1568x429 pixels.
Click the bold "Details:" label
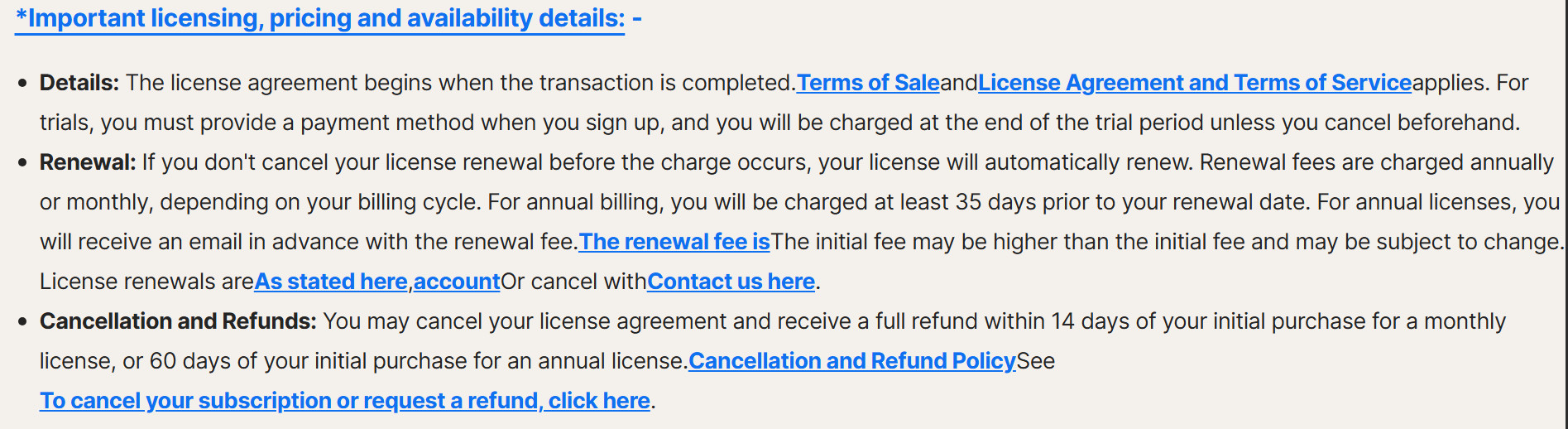(79, 83)
